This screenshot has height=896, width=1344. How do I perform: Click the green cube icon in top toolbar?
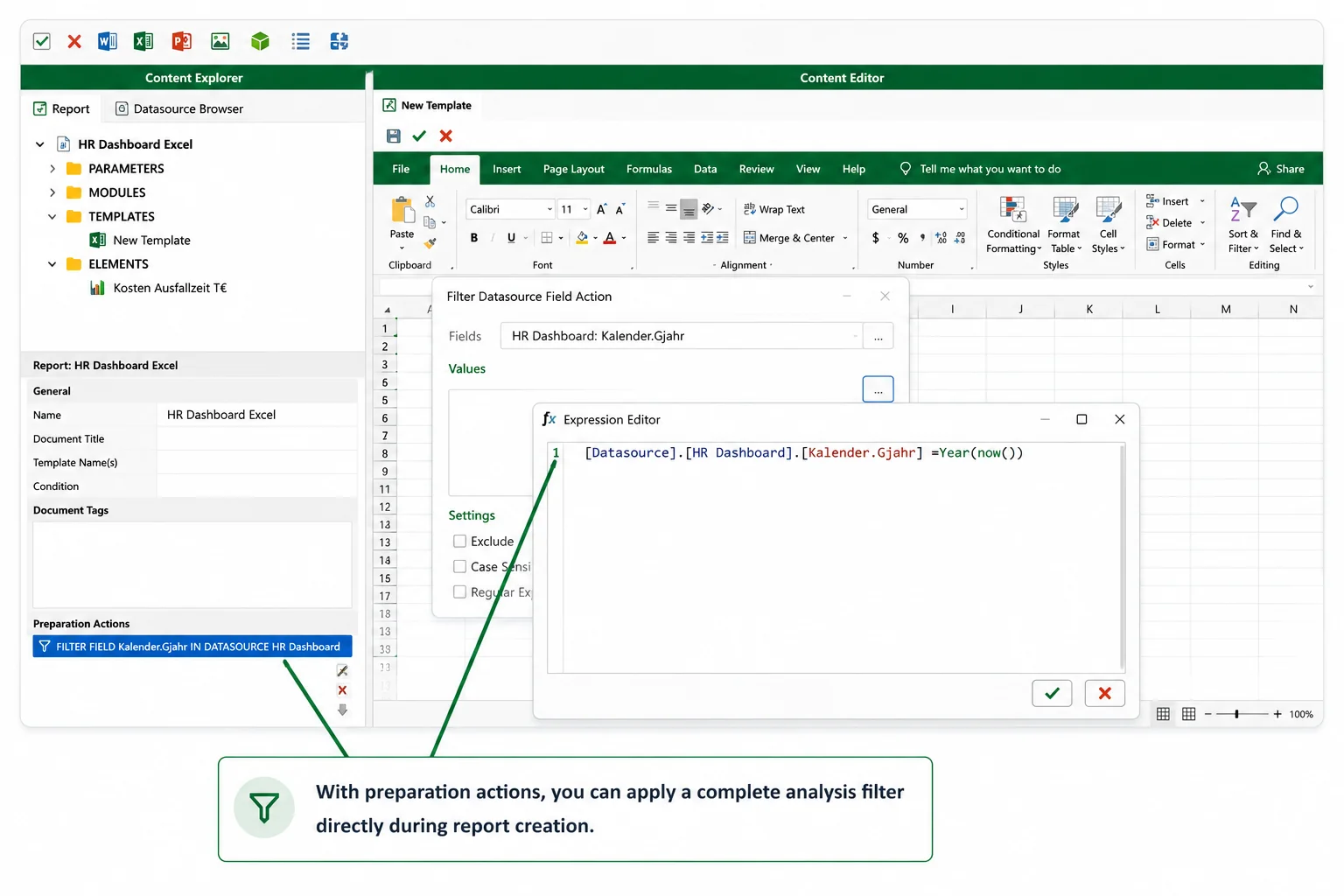tap(260, 41)
